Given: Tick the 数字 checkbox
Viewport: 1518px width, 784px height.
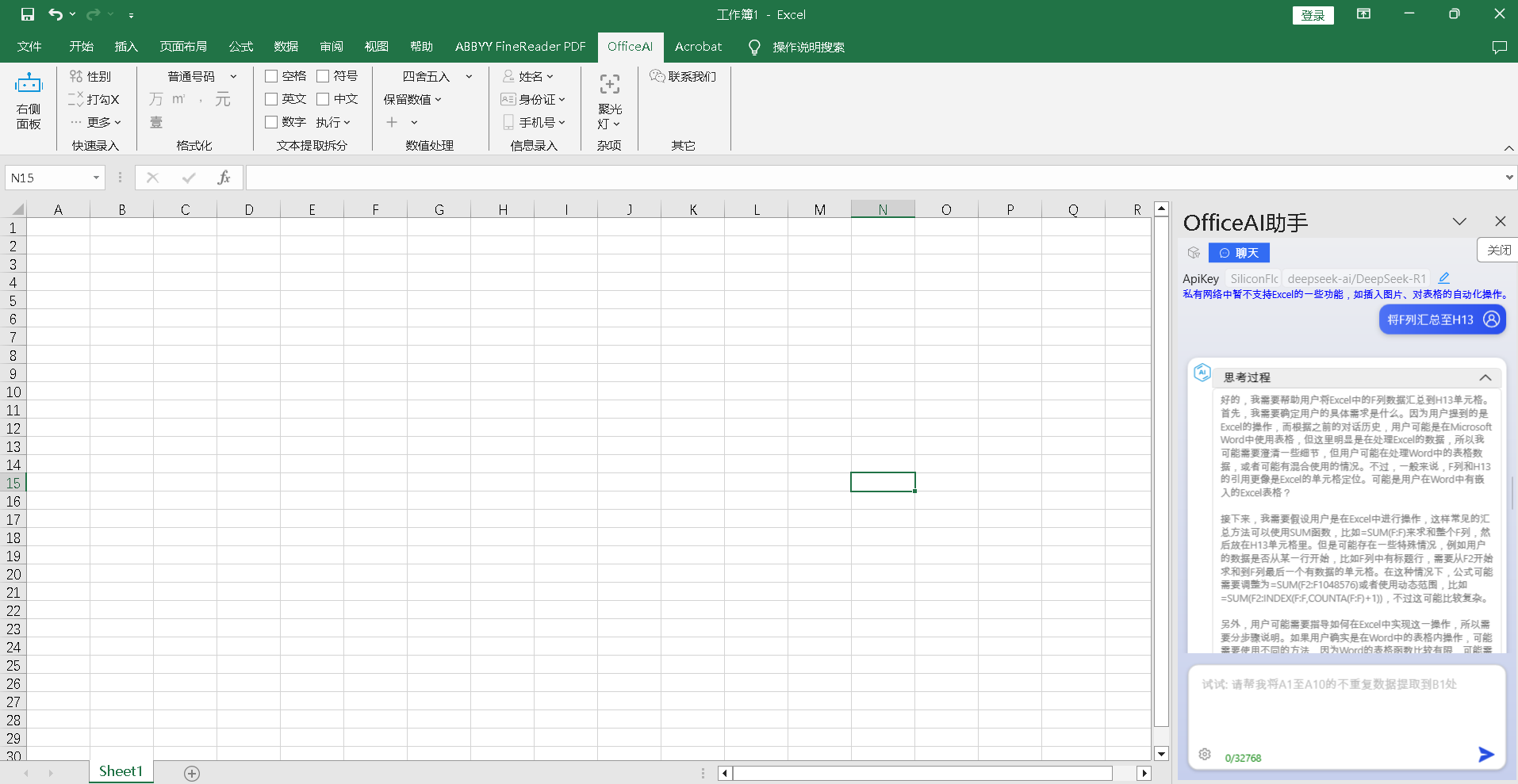Looking at the screenshot, I should pos(271,122).
